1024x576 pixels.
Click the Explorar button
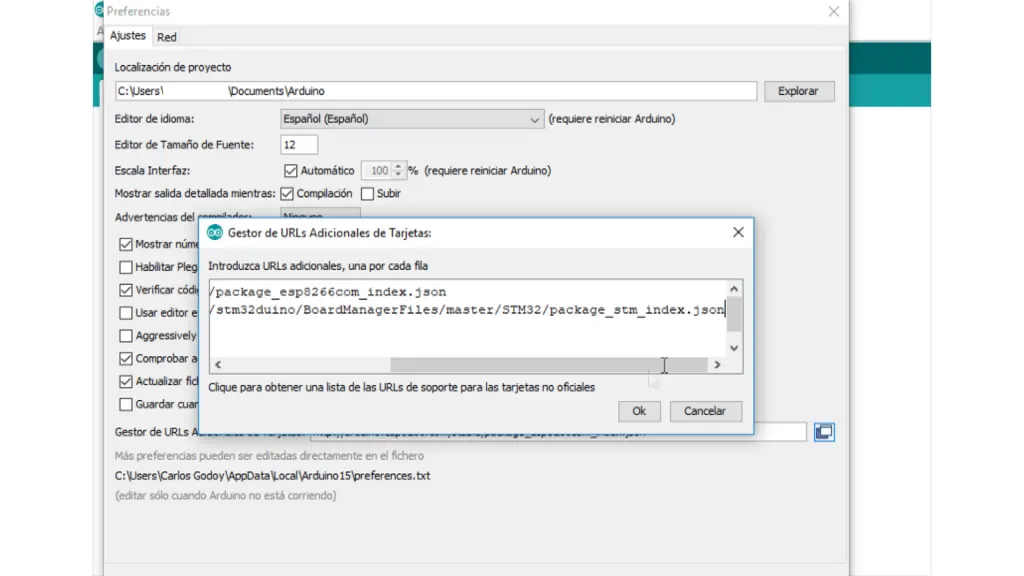[x=798, y=91]
